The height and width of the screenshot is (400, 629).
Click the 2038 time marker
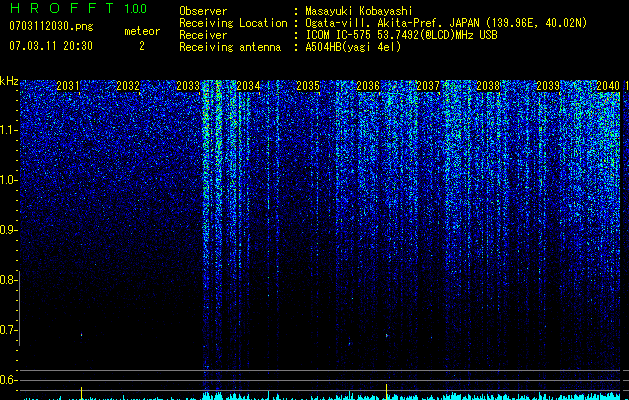(x=488, y=86)
